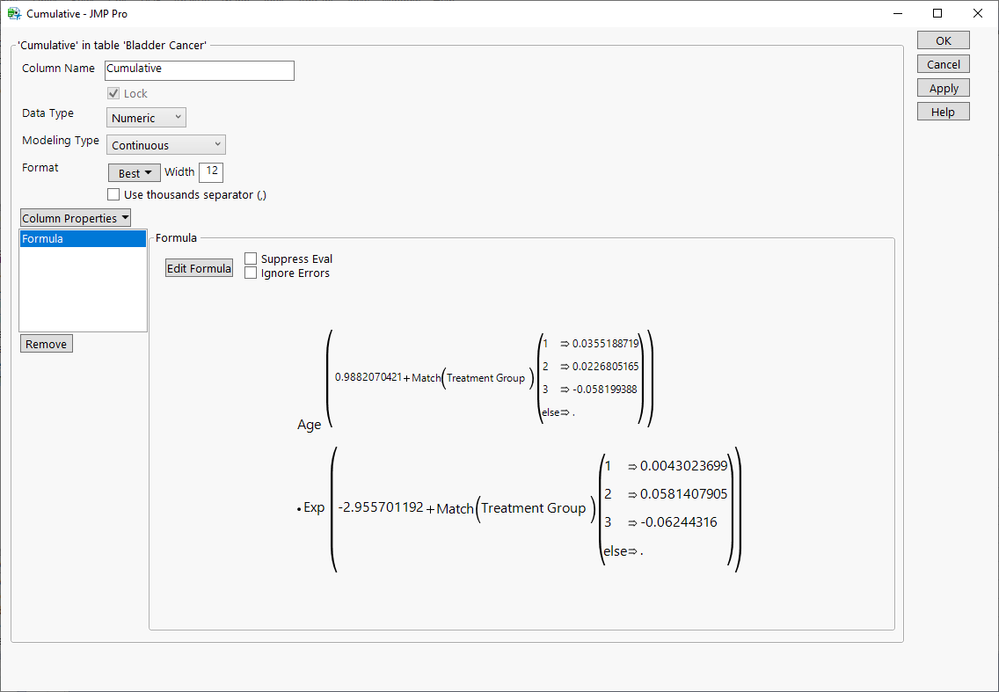Click the Edit Formula button
This screenshot has height=692, width=999.
[x=199, y=268]
